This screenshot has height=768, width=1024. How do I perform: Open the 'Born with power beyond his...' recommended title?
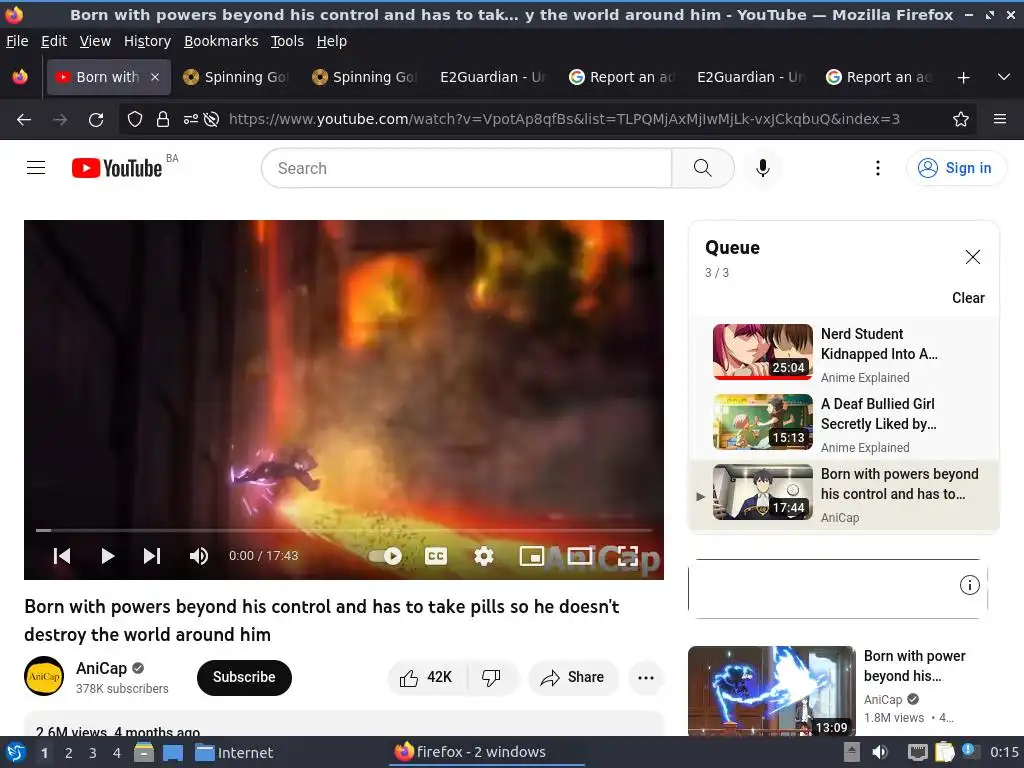[x=914, y=665]
